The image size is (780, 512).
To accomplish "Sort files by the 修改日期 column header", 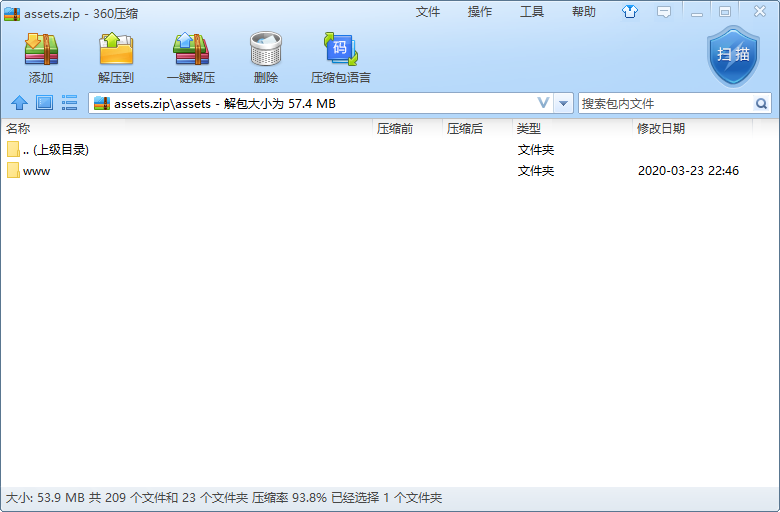I will (660, 129).
